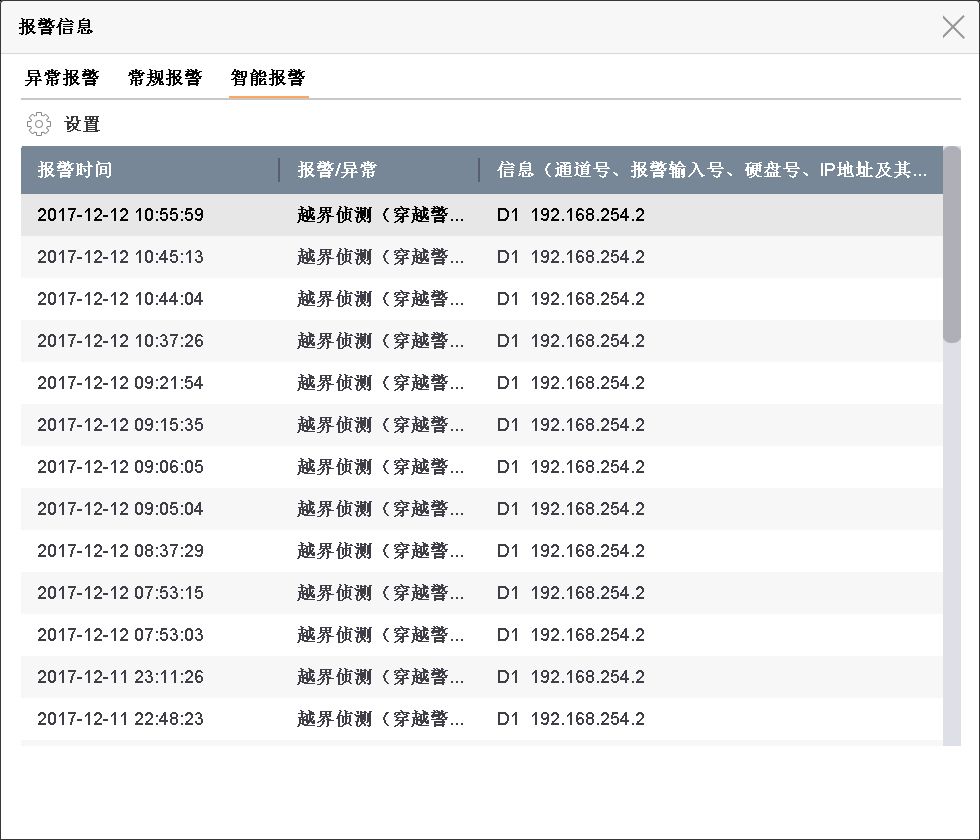This screenshot has width=980, height=840.
Task: Click the 报警/异常 column header
Action: [x=337, y=170]
